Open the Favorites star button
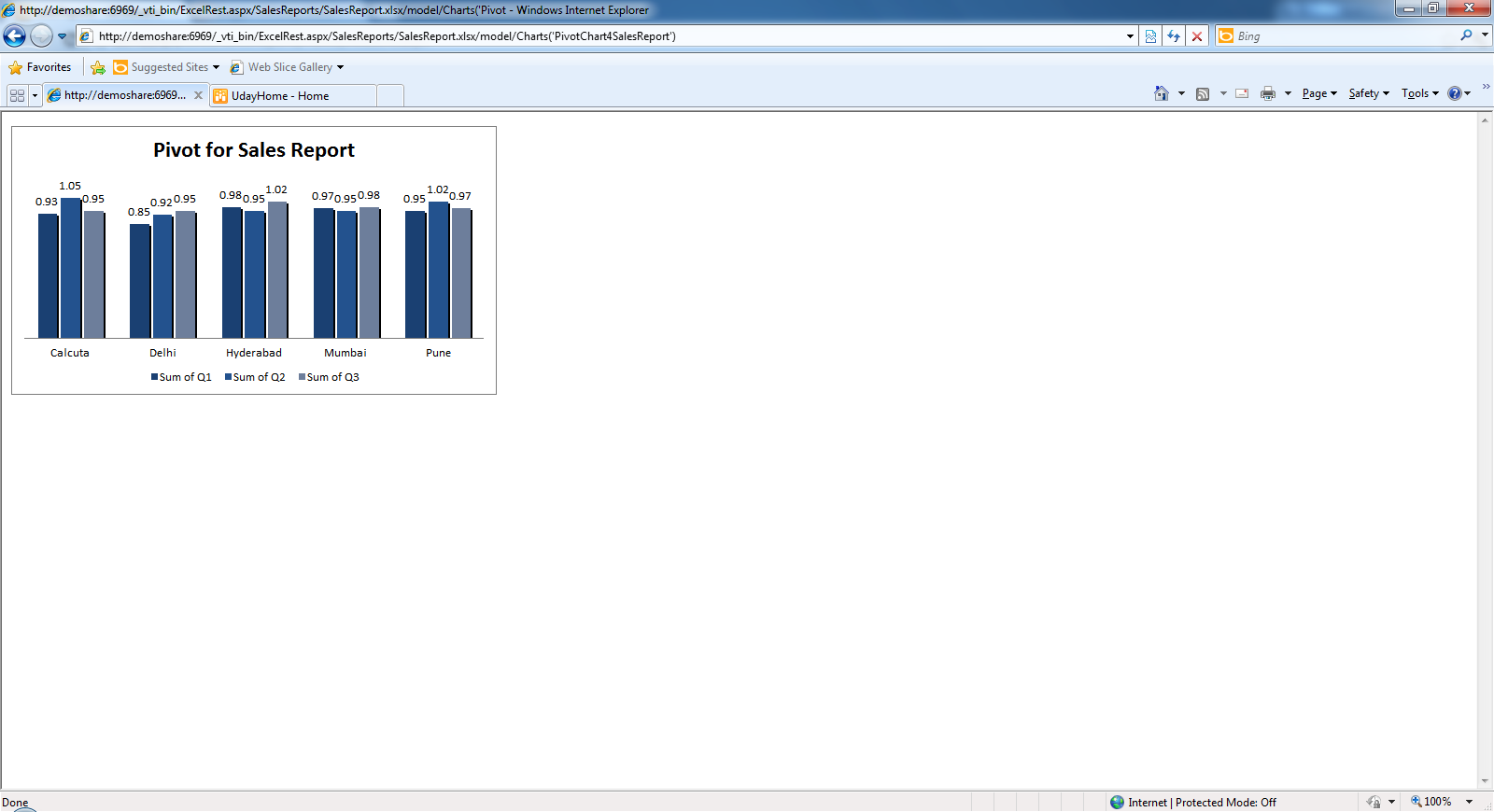Image resolution: width=1494 pixels, height=812 pixels. [x=39, y=67]
